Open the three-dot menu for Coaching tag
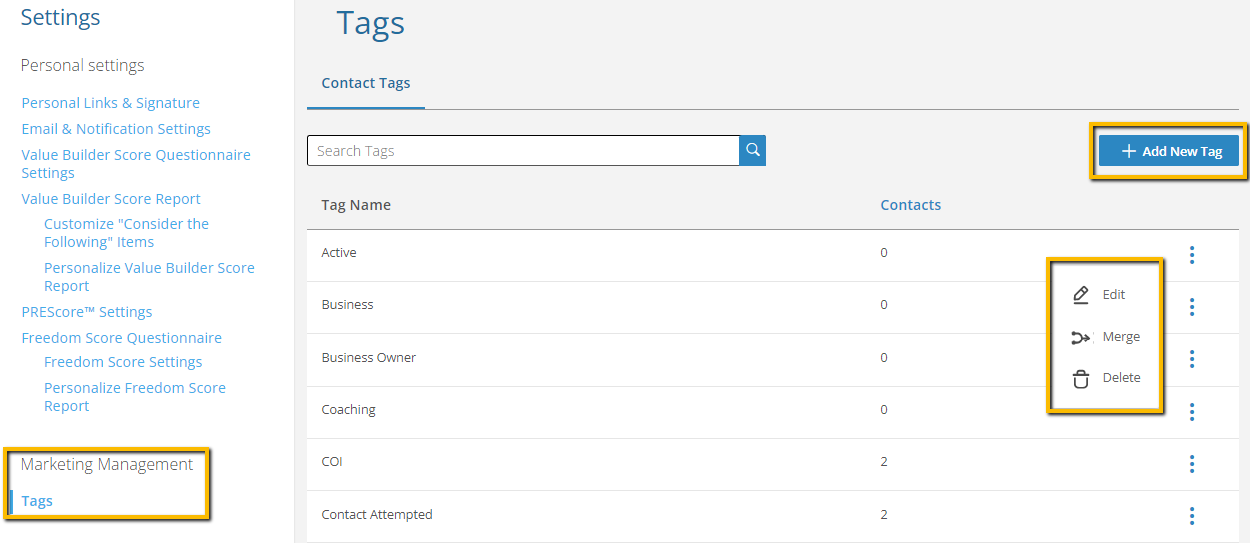The width and height of the screenshot is (1250, 543). click(1192, 412)
